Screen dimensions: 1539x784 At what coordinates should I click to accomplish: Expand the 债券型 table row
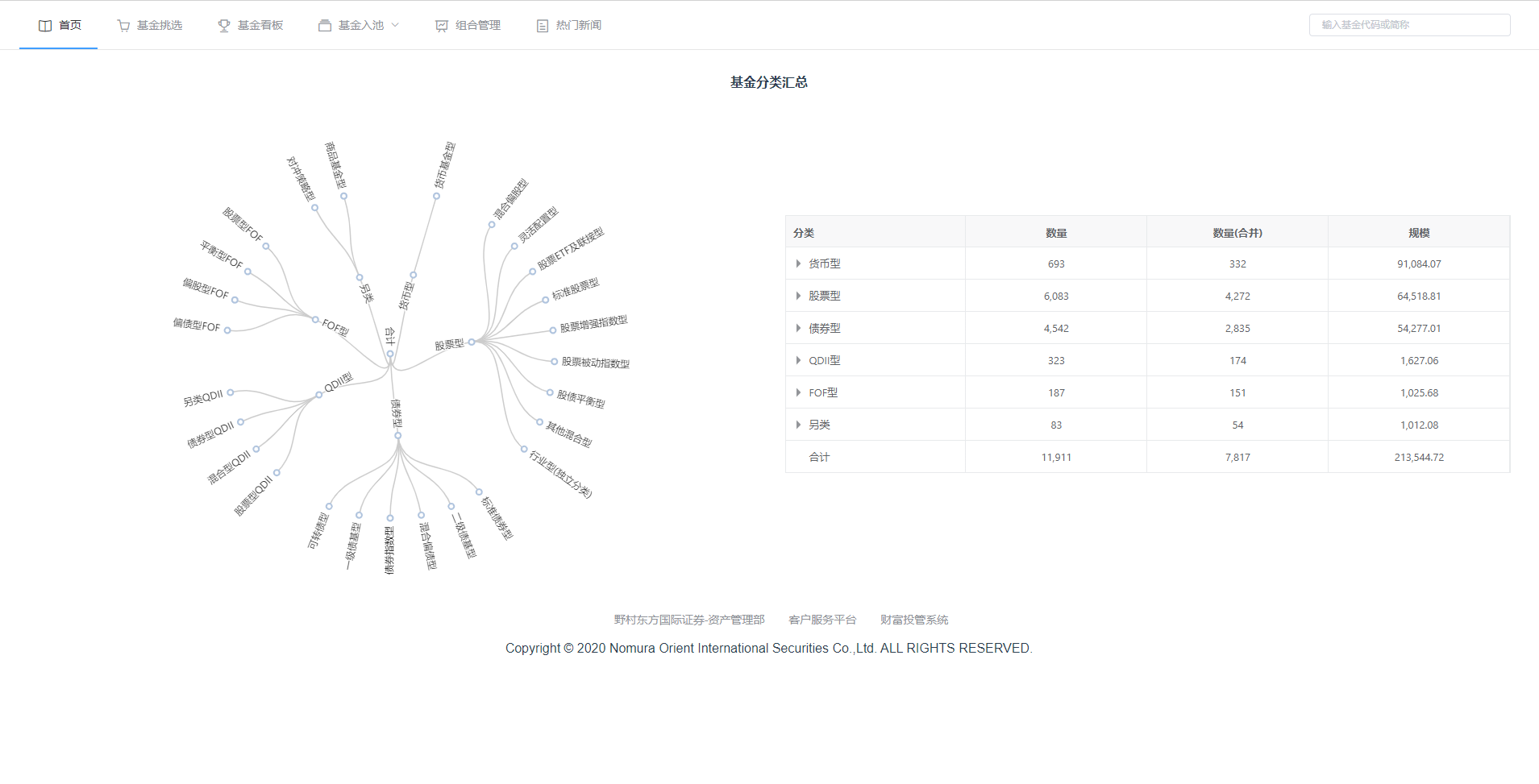[798, 328]
